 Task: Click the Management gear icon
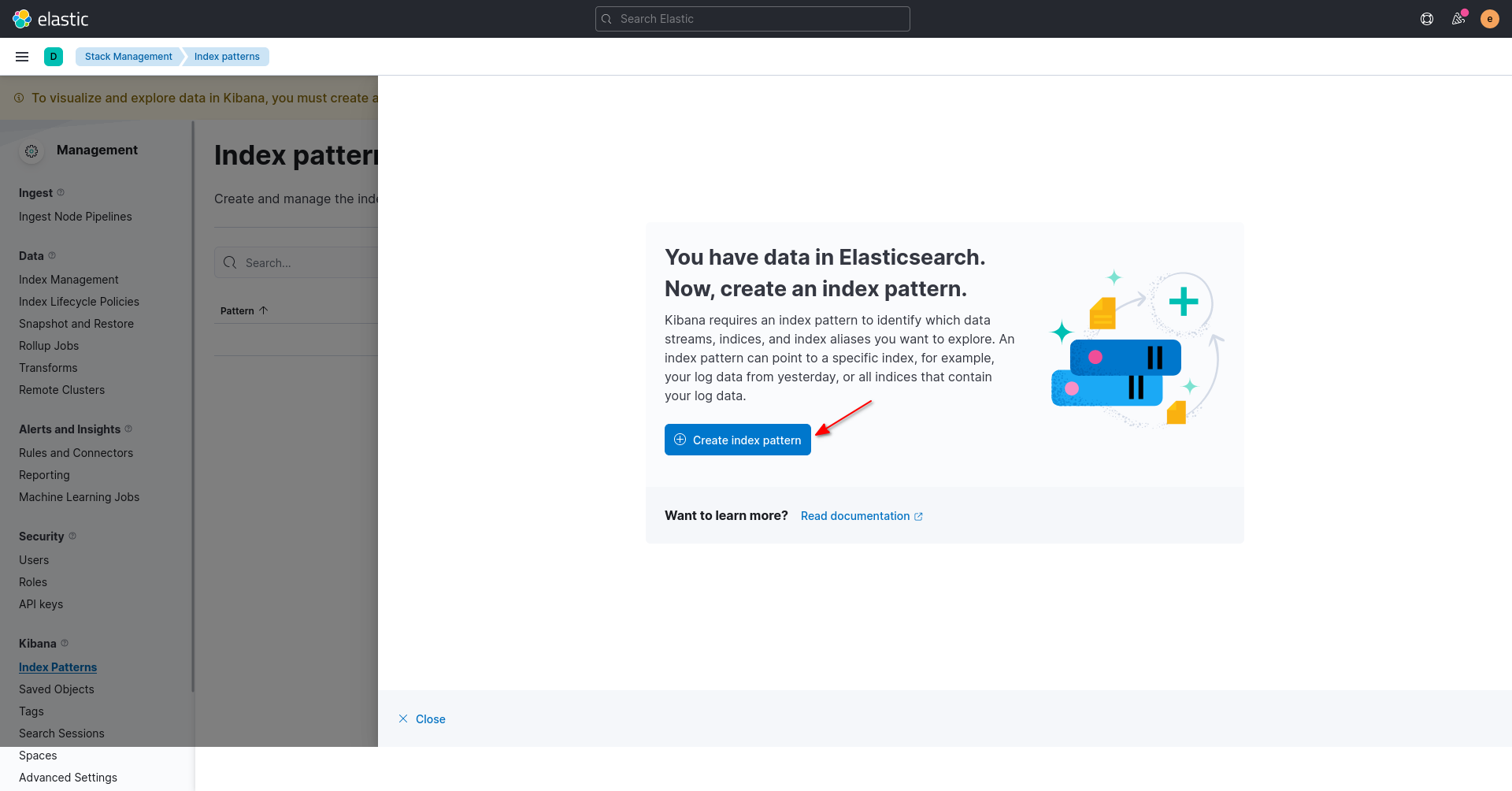pyautogui.click(x=31, y=151)
